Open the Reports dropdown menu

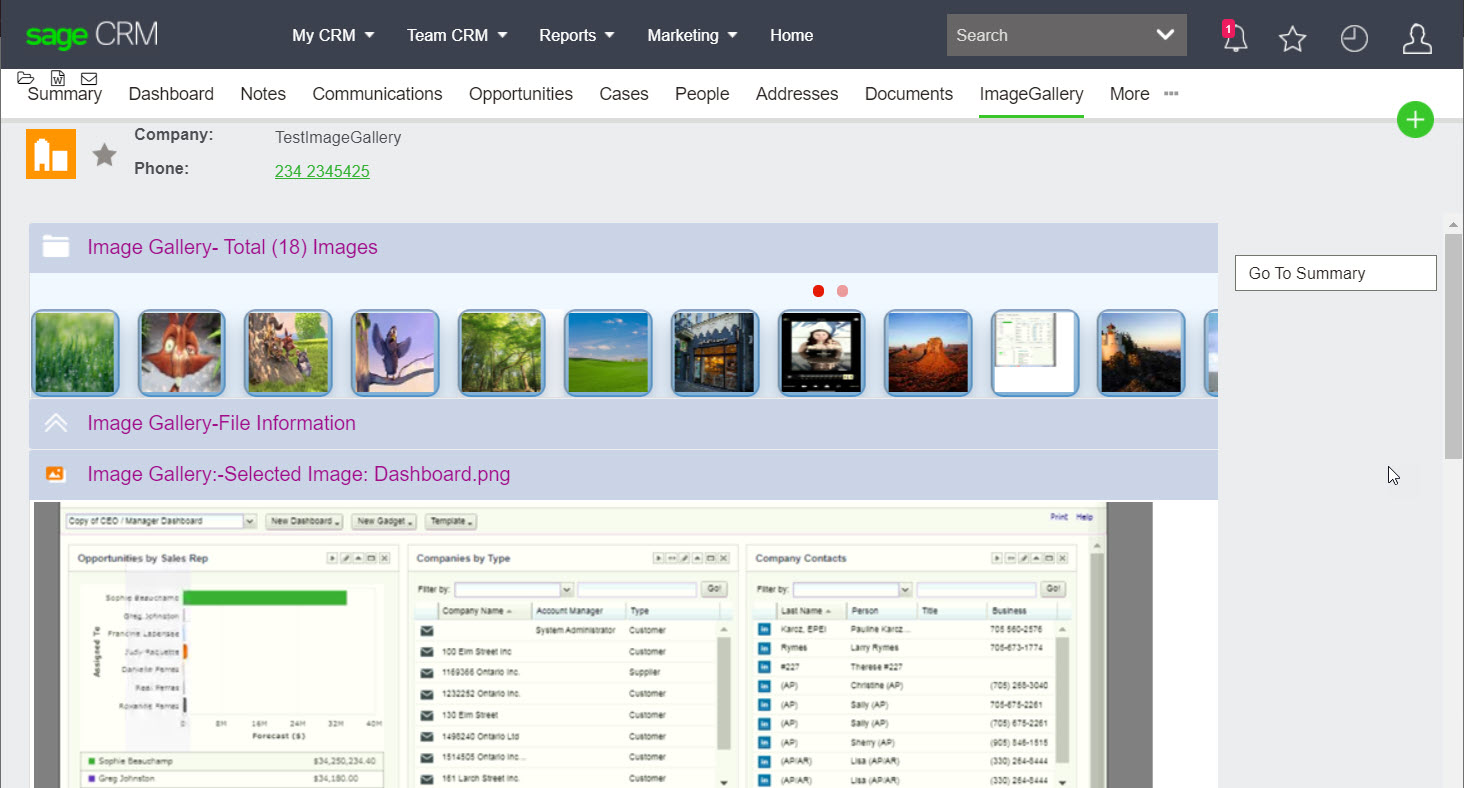[577, 35]
